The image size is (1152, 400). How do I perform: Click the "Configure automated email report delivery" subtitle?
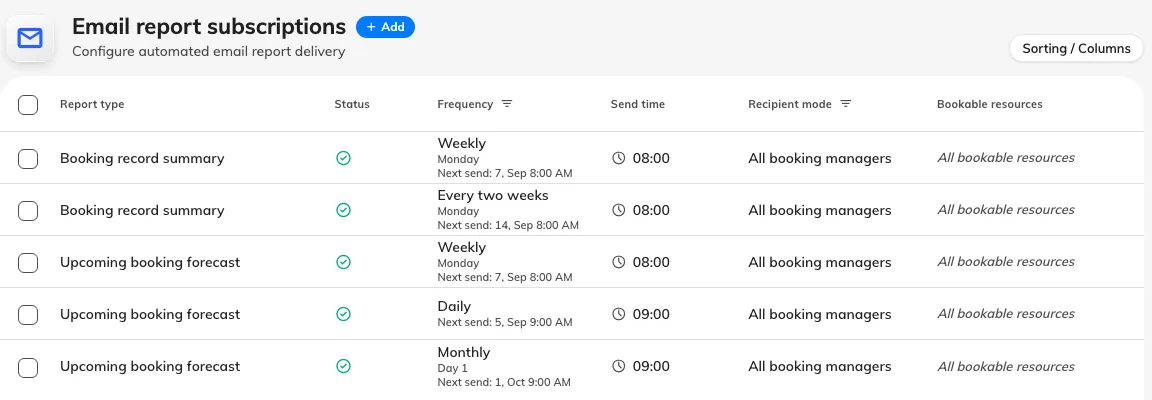click(209, 52)
